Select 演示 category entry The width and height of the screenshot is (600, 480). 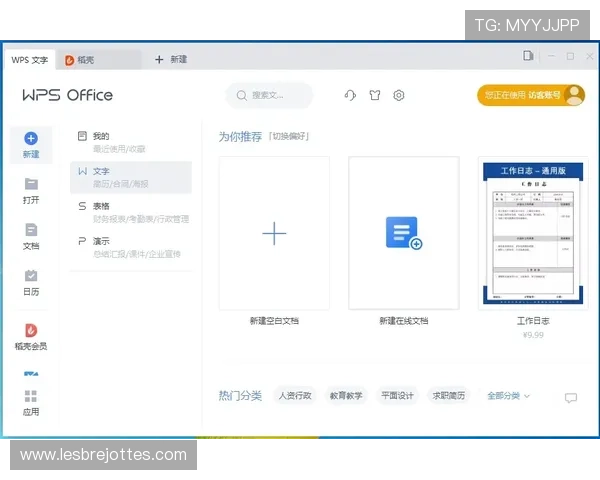(x=131, y=247)
